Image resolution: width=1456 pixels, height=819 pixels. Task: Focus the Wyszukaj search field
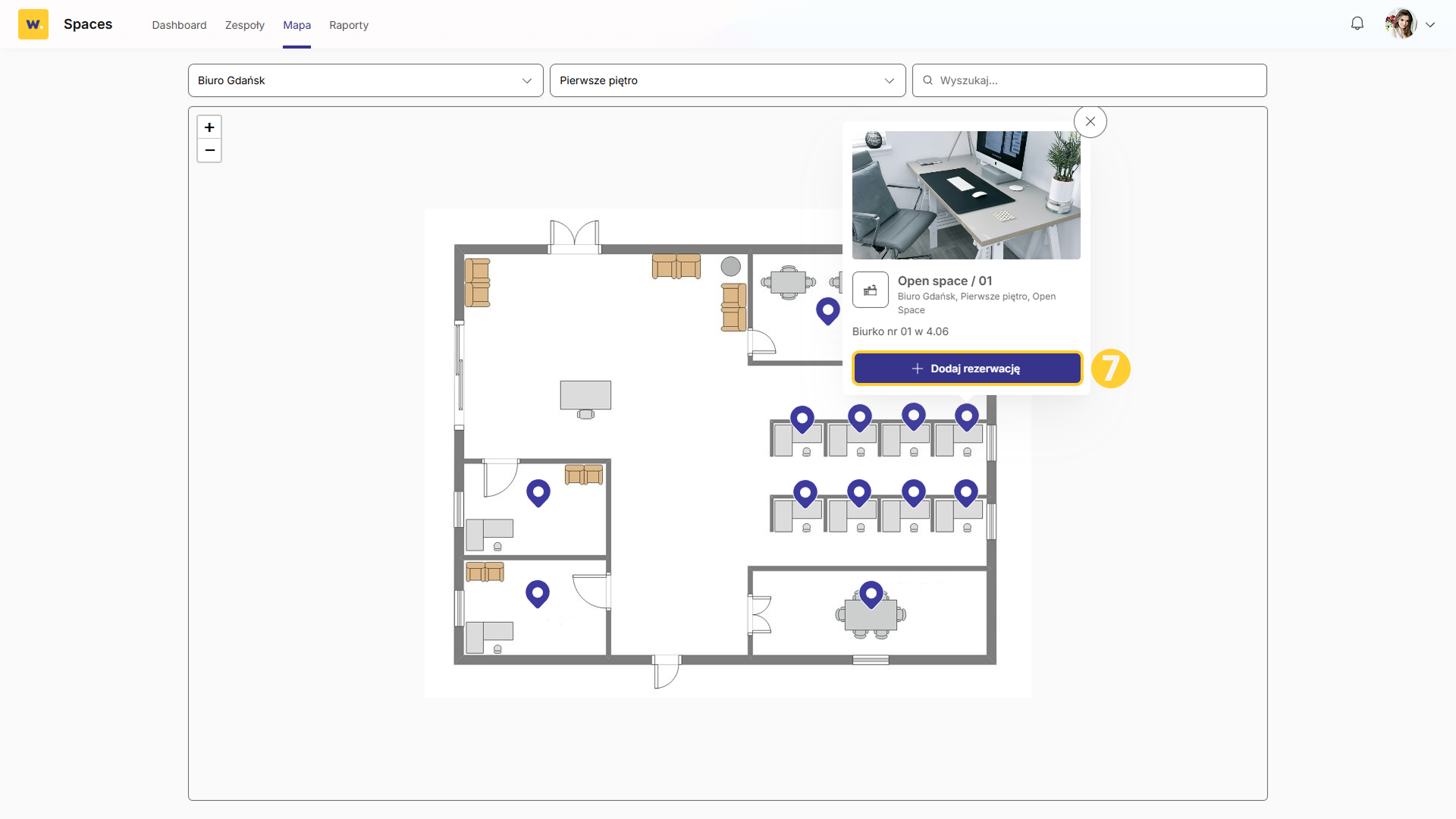pos(1089,80)
